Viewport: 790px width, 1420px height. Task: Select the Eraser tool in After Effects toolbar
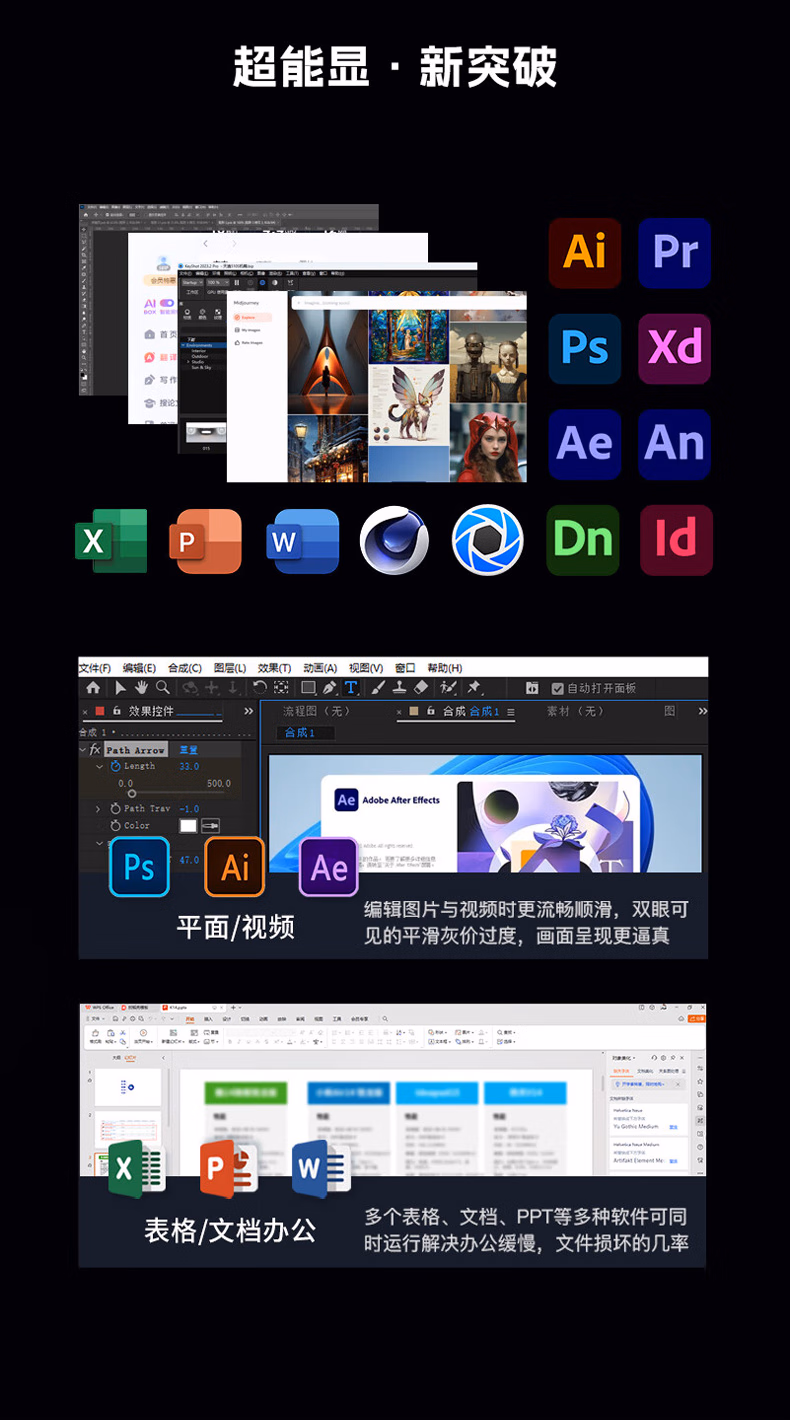tap(420, 688)
